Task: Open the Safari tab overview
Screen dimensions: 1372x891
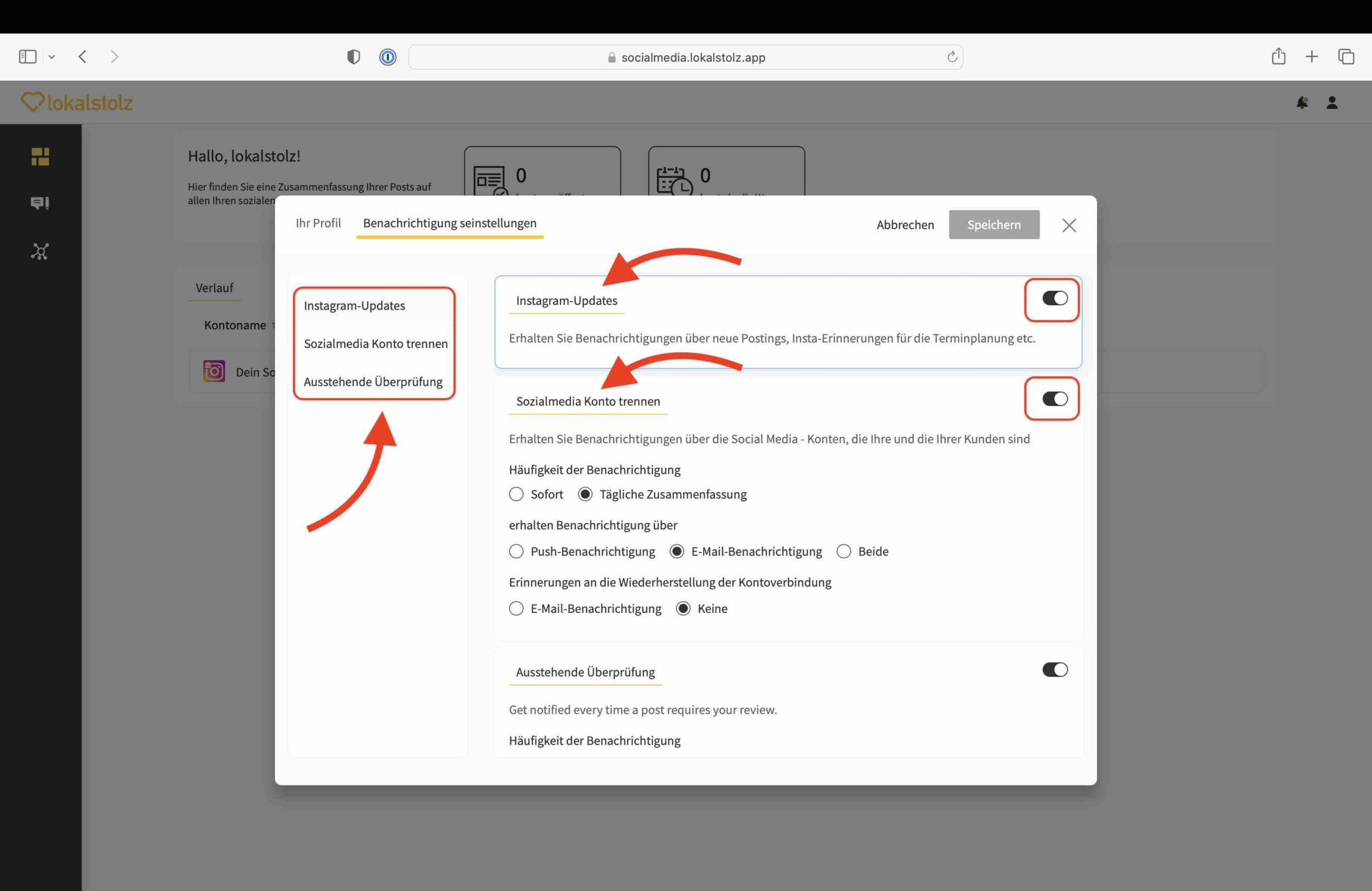Action: (1346, 56)
